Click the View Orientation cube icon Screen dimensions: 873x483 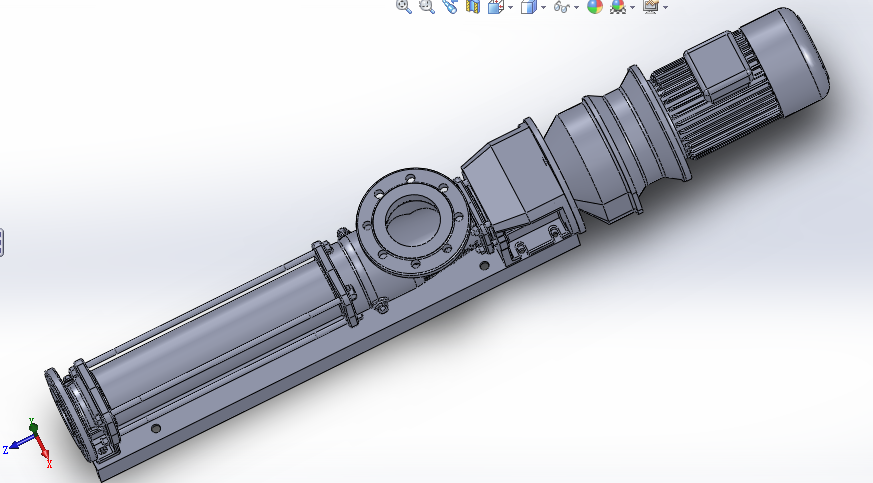pyautogui.click(x=496, y=6)
